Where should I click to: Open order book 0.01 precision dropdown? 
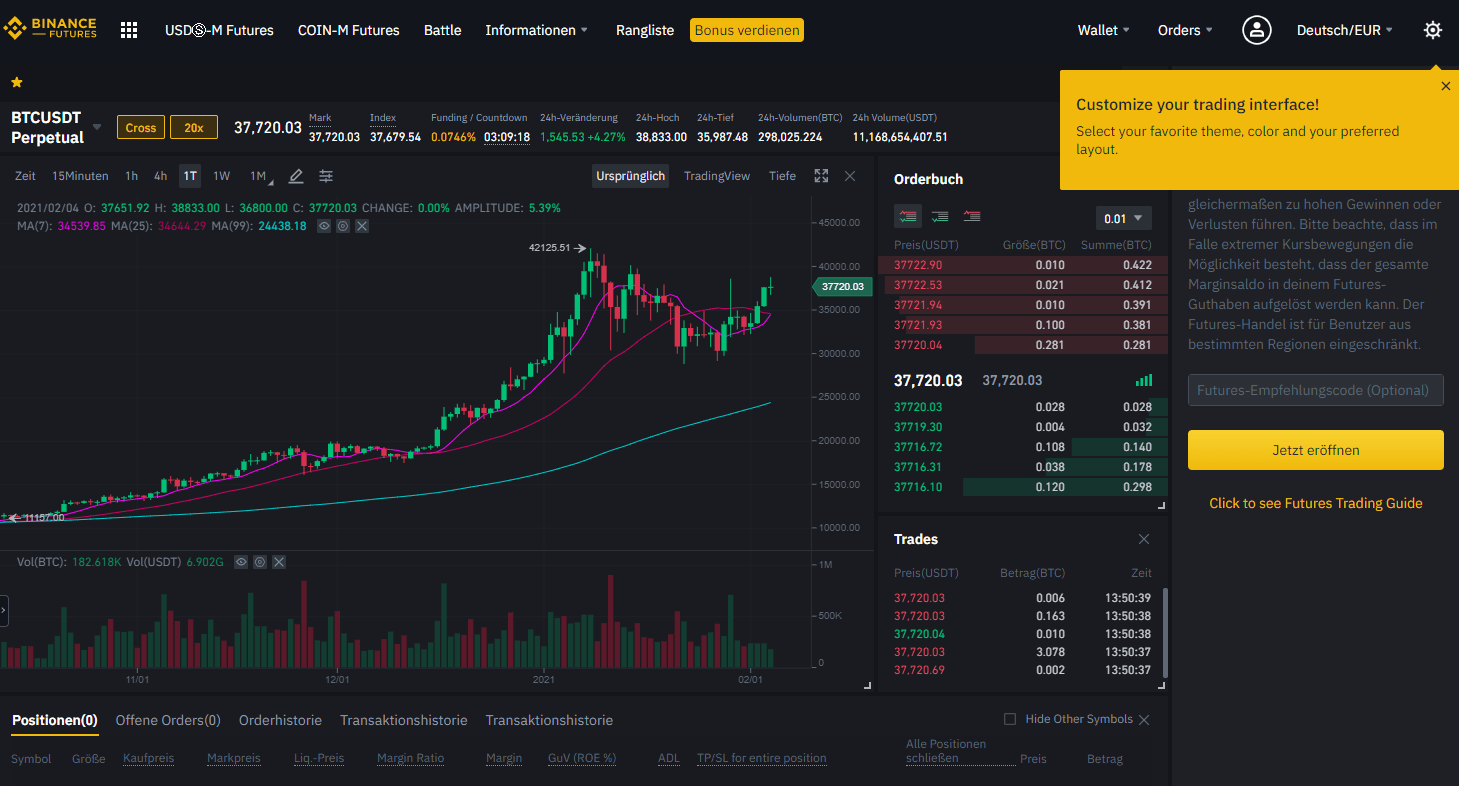(1124, 218)
